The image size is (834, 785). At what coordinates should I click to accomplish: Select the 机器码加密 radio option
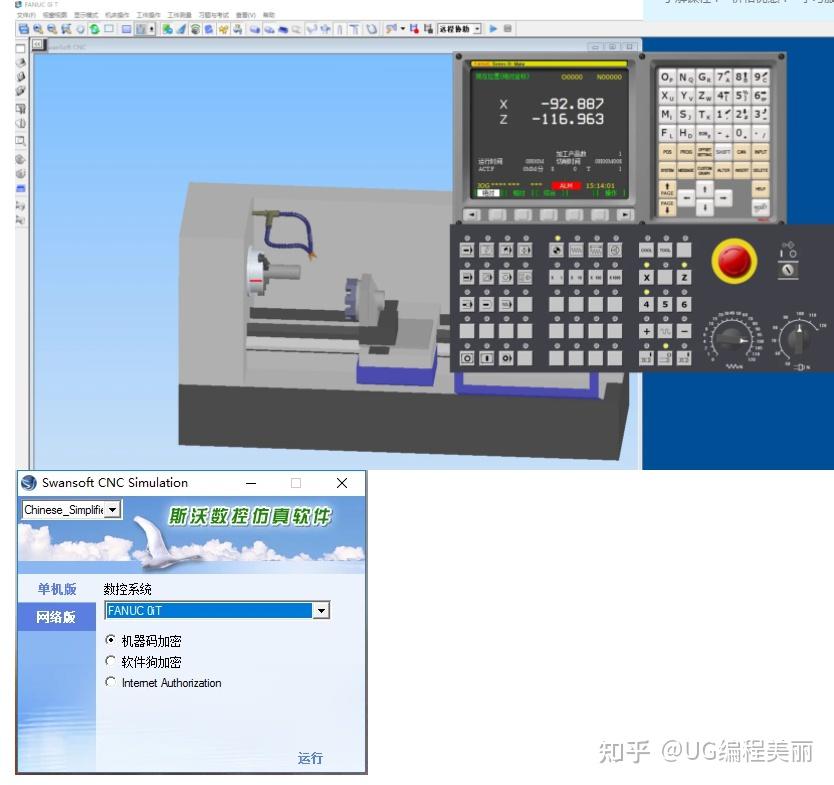(110, 640)
